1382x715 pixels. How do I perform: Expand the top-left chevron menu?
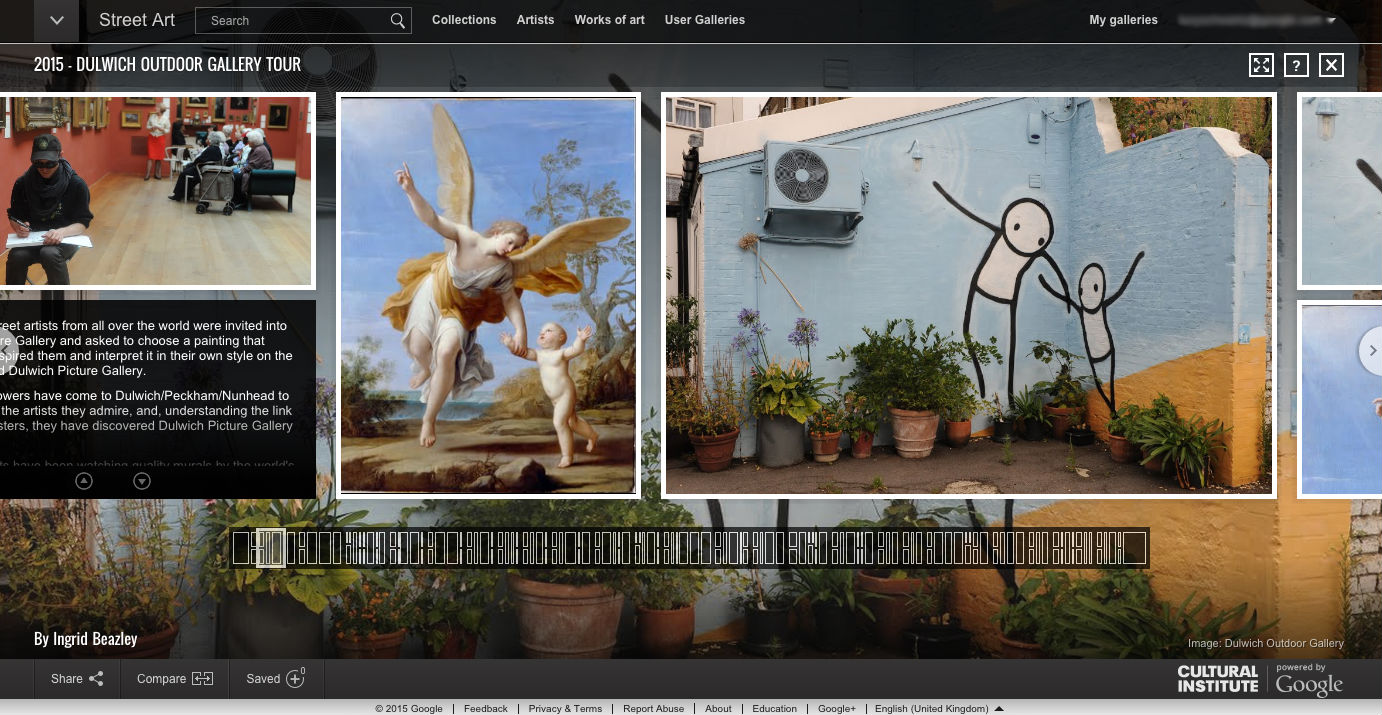click(57, 21)
